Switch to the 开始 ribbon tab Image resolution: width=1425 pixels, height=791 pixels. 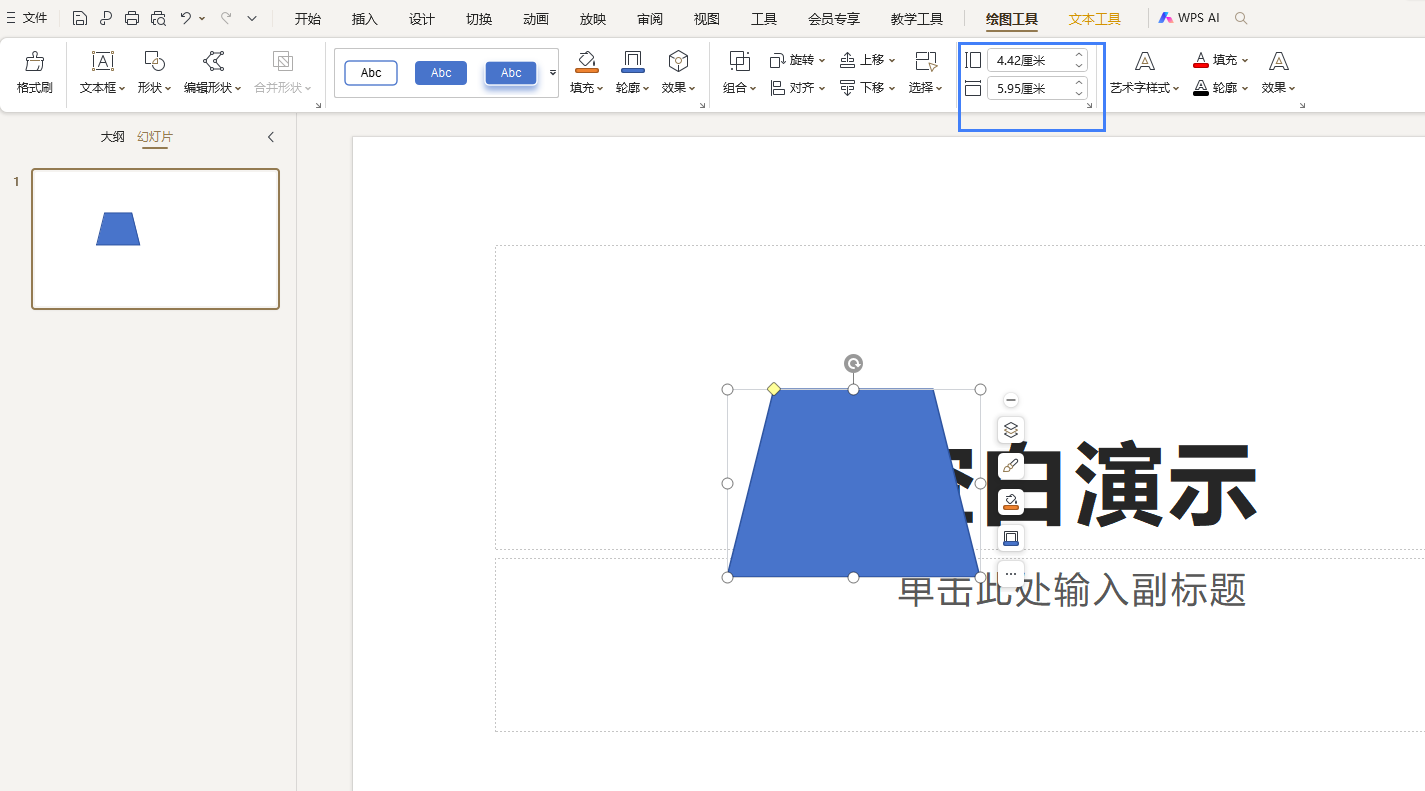(308, 19)
